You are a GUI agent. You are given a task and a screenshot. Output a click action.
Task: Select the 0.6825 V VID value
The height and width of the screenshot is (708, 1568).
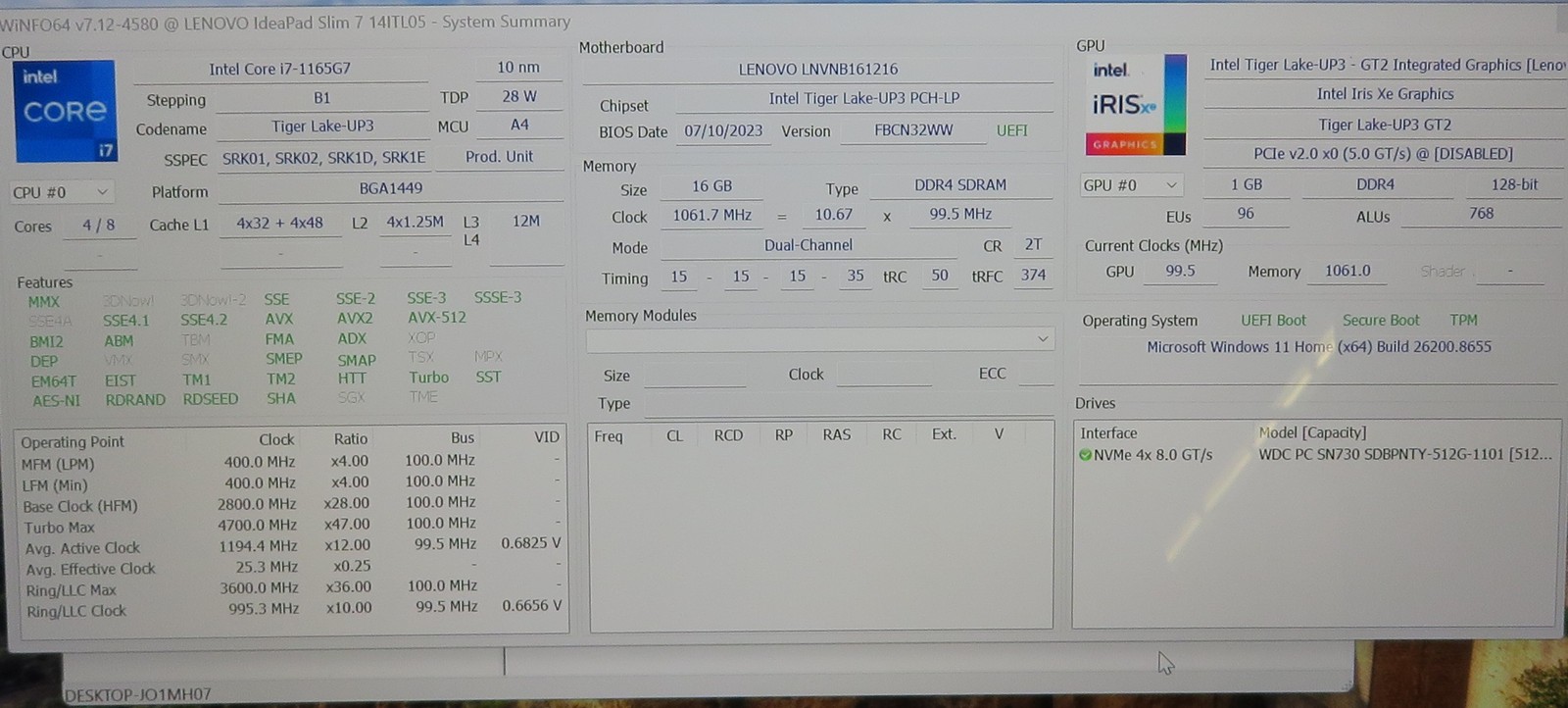531,543
